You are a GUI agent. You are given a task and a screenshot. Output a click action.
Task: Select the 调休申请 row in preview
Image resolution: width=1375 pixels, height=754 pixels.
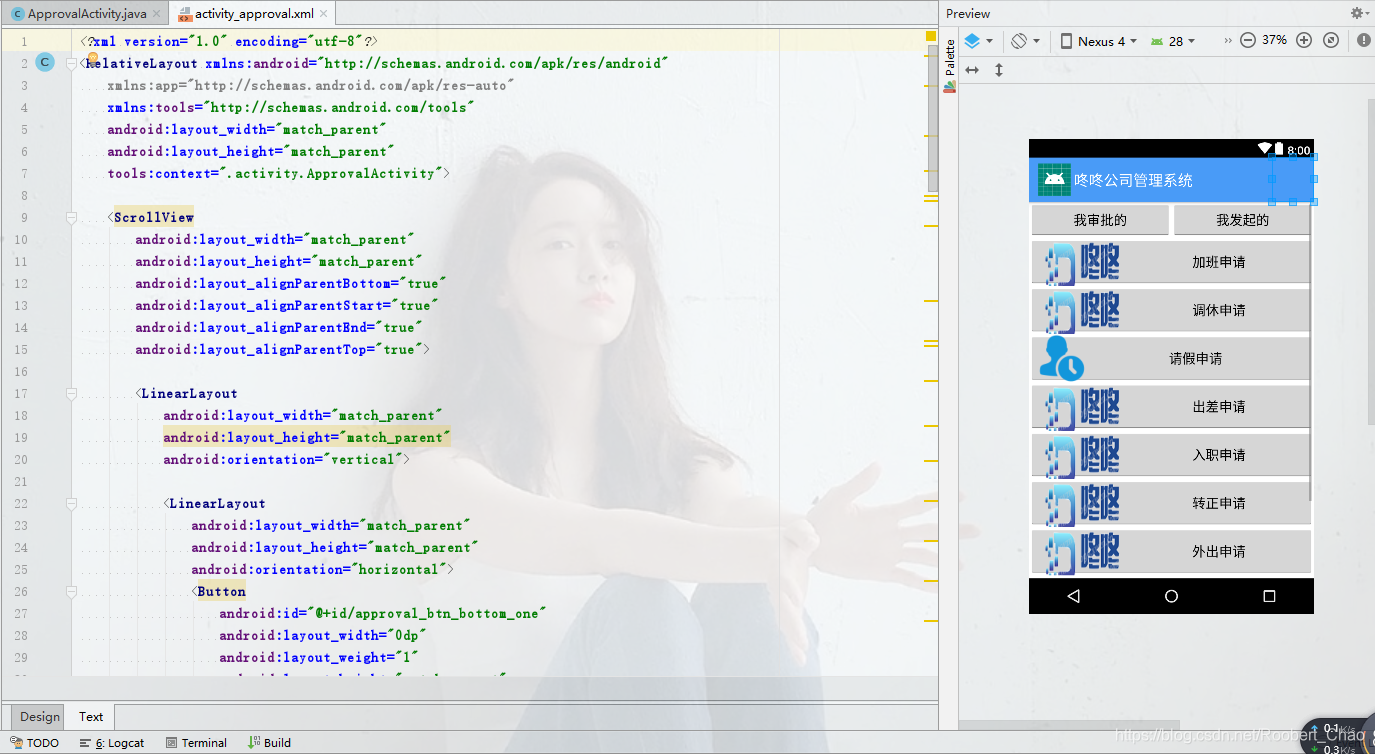(1170, 310)
